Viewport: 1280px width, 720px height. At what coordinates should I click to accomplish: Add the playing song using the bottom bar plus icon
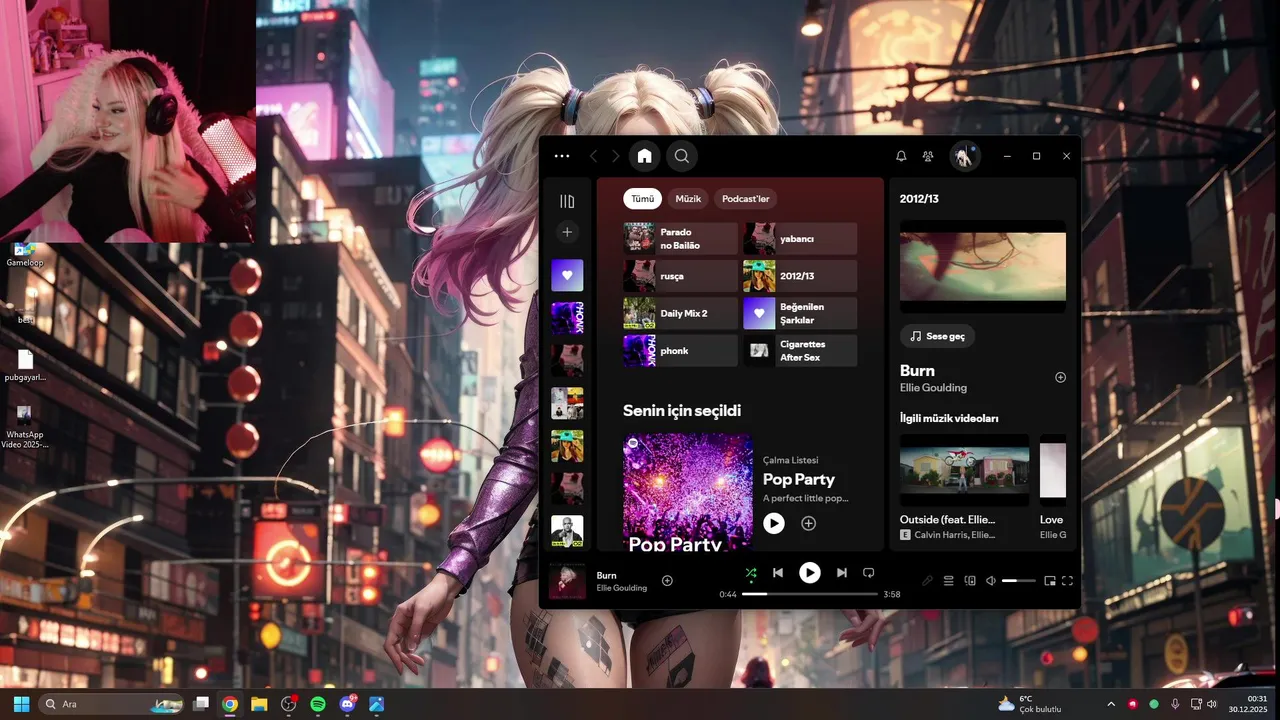tap(667, 581)
